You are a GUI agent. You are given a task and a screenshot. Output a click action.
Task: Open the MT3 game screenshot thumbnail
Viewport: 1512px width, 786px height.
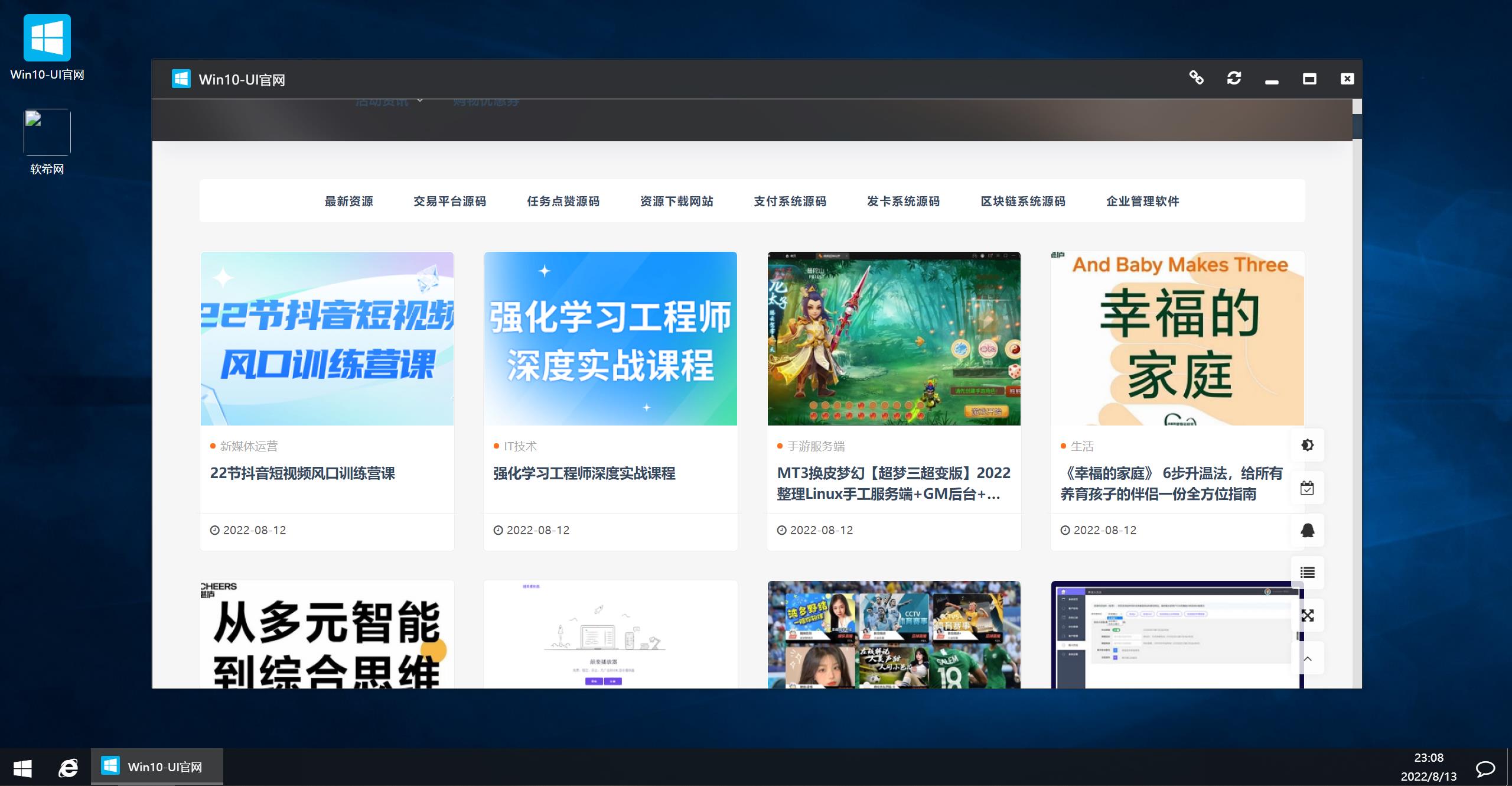894,339
